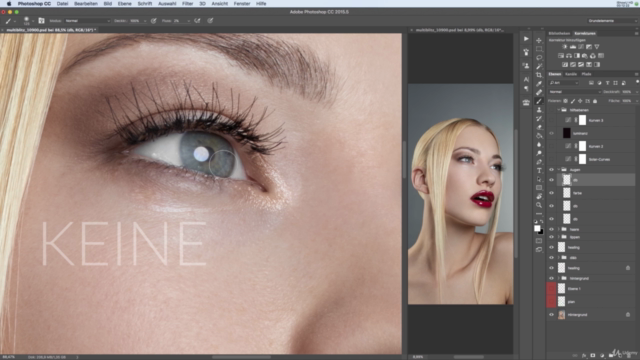Select the luminanz layer thumbnail

567,133
